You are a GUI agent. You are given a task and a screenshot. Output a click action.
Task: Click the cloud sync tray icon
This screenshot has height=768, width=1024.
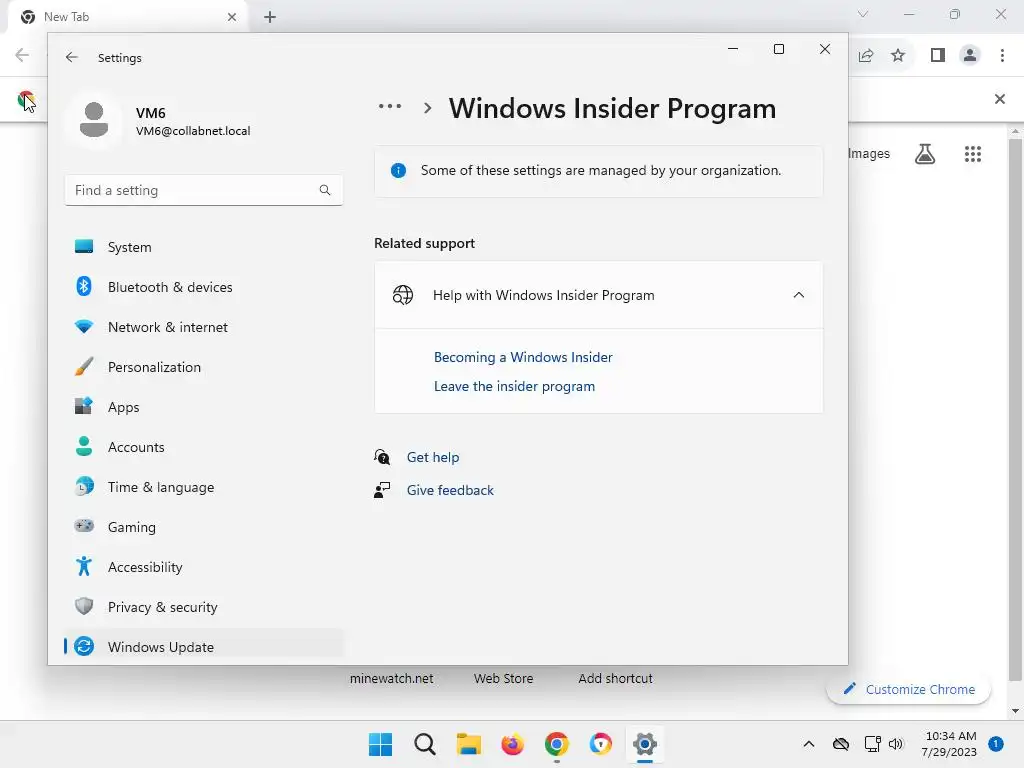tap(841, 744)
